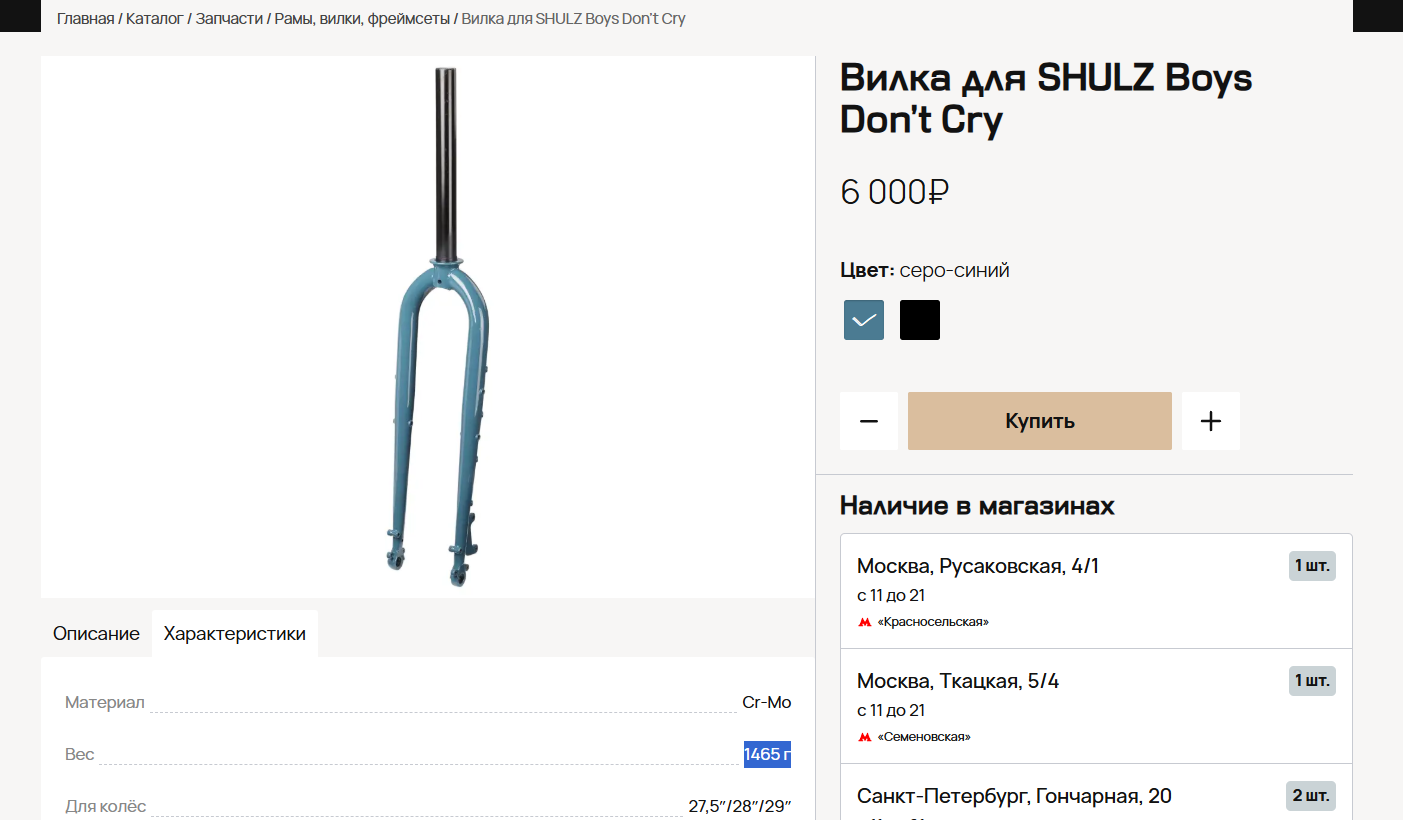
Task: Click the 2 шт. badge for Гончарная
Action: pos(1311,796)
